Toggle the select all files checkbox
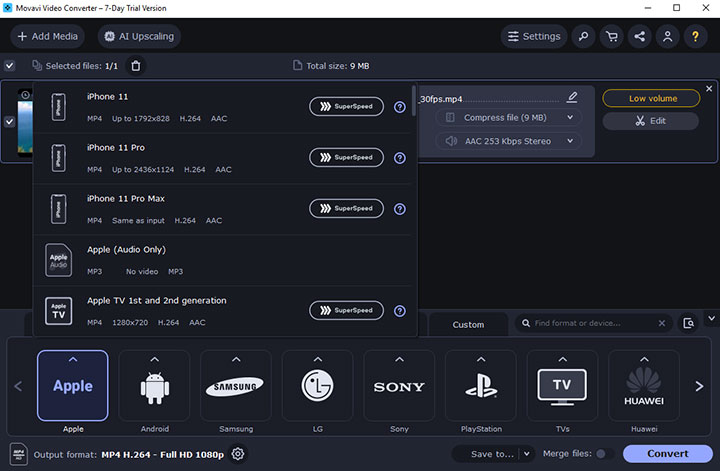 coord(10,66)
